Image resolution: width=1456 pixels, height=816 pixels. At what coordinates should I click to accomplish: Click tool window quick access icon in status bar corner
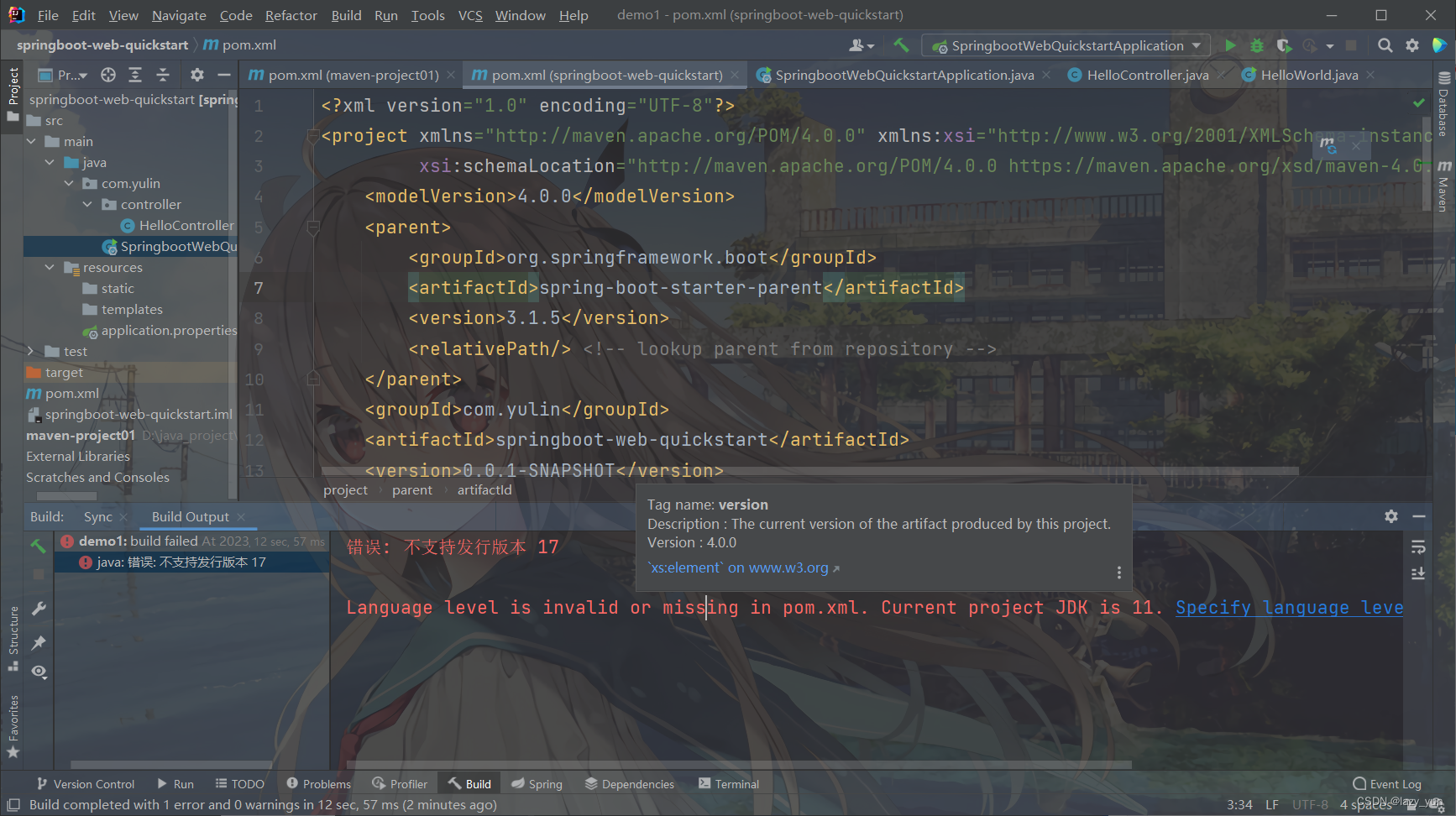pyautogui.click(x=13, y=804)
